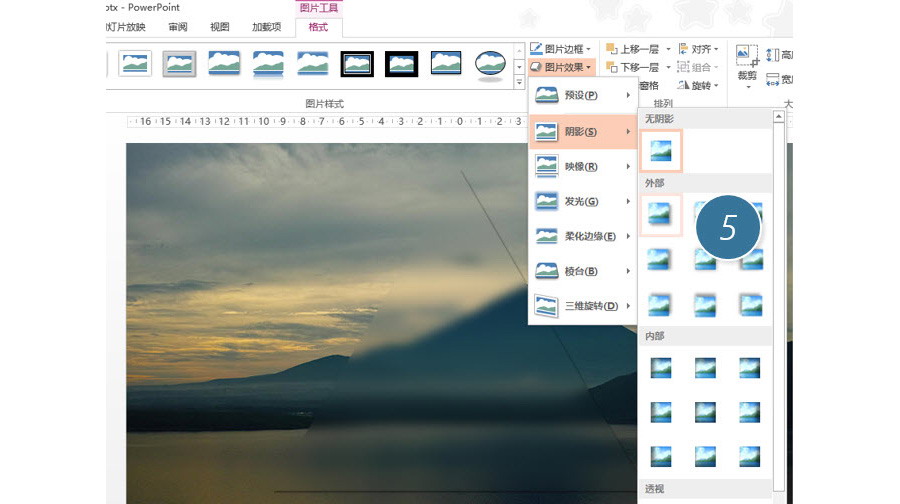Image resolution: width=900 pixels, height=504 pixels.
Task: Select the bottom-right inner shadow preset
Action: point(750,456)
